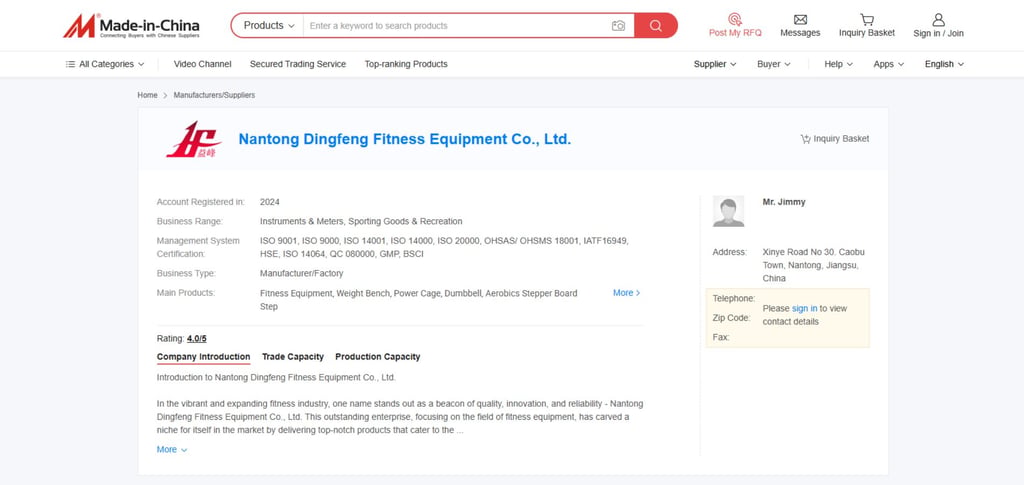
Task: Select Fitness Equipment, Weight Bench products text
Action: click(x=419, y=300)
